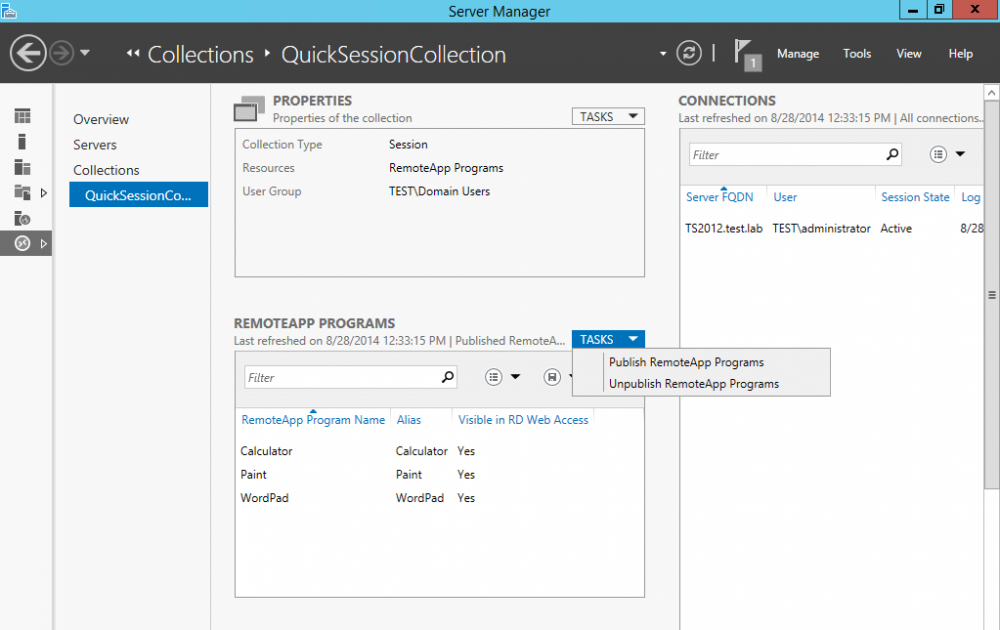The height and width of the screenshot is (630, 1000).
Task: Click the Properties collection icon
Action: point(249,109)
